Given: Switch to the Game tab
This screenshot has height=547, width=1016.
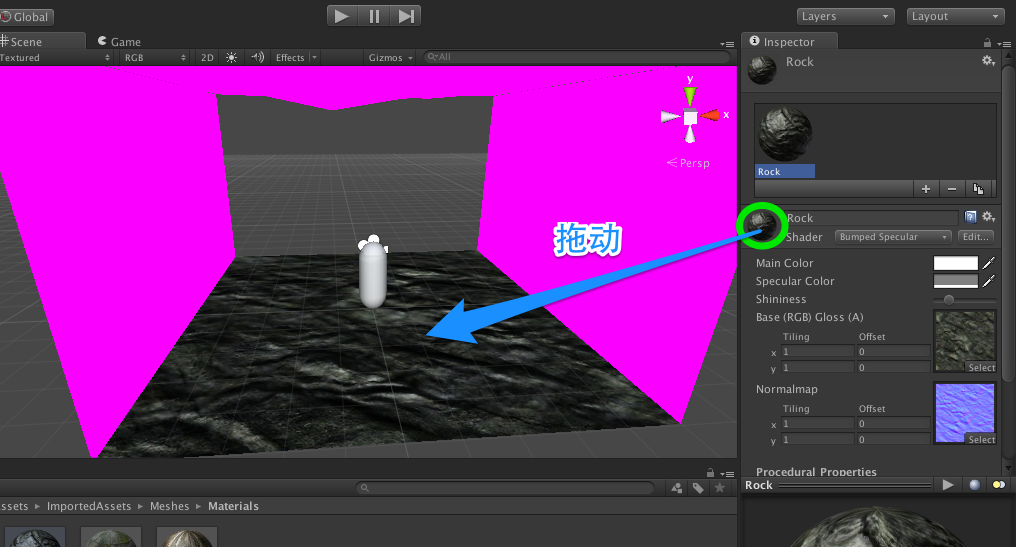Looking at the screenshot, I should (119, 41).
